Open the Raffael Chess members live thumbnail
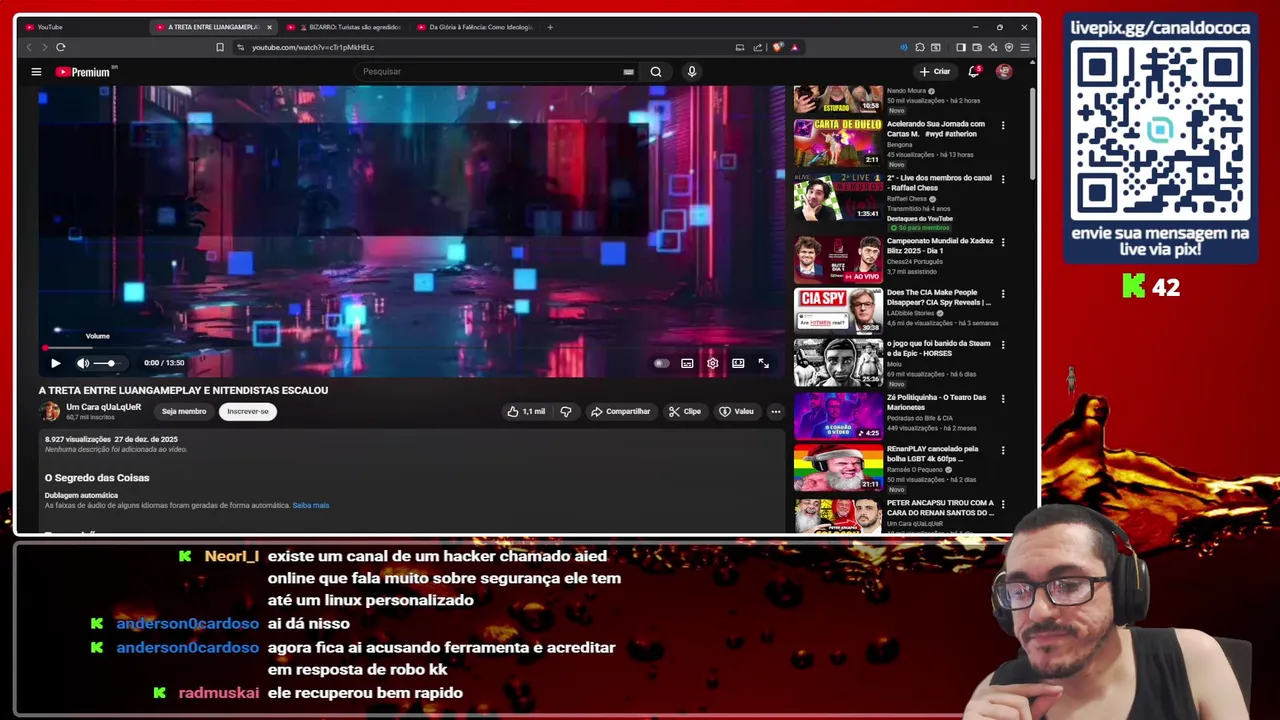Image resolution: width=1280 pixels, height=720 pixels. 838,197
